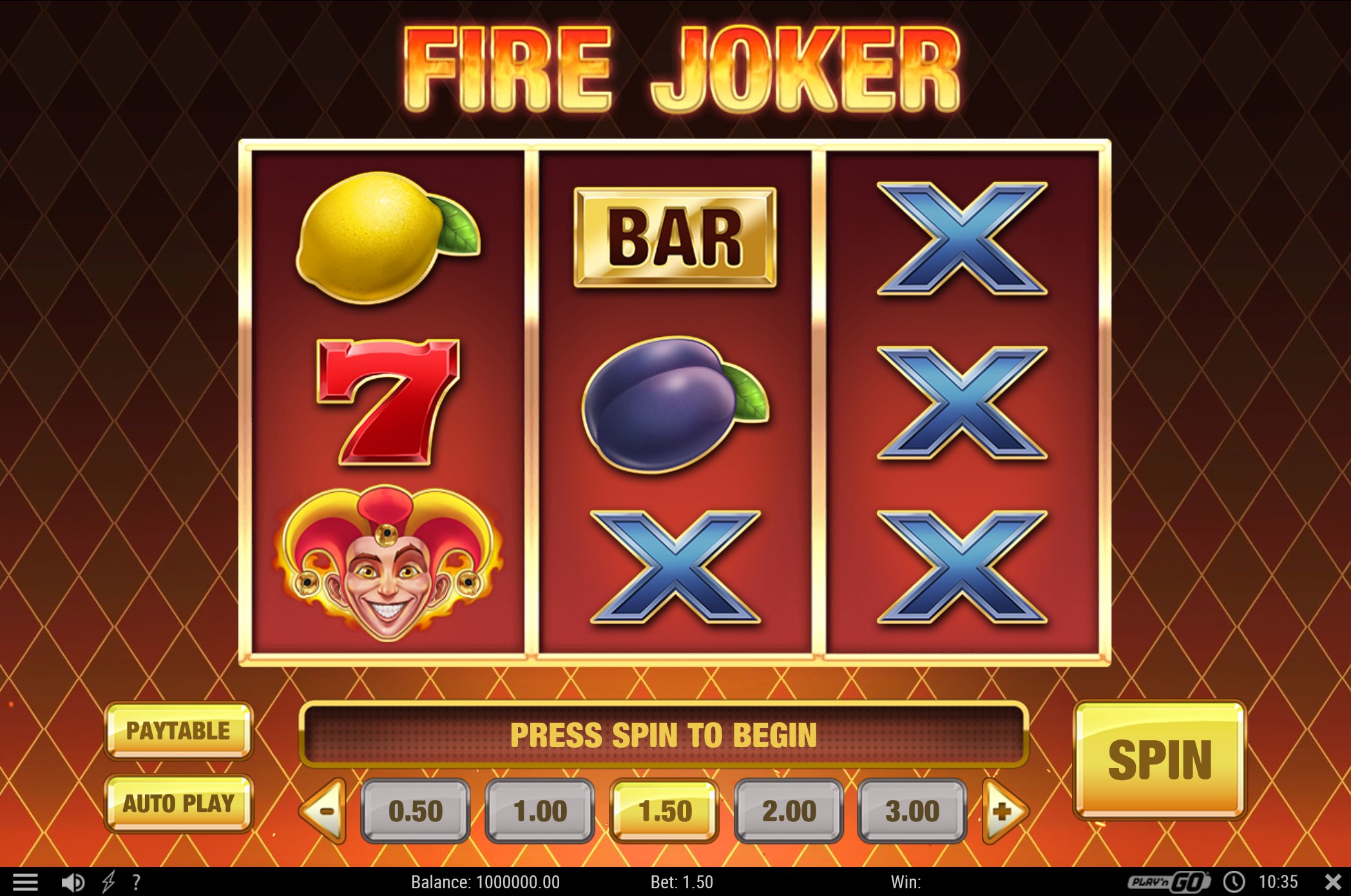Image resolution: width=1351 pixels, height=896 pixels.
Task: Click the gold BAR symbol
Action: 675,237
